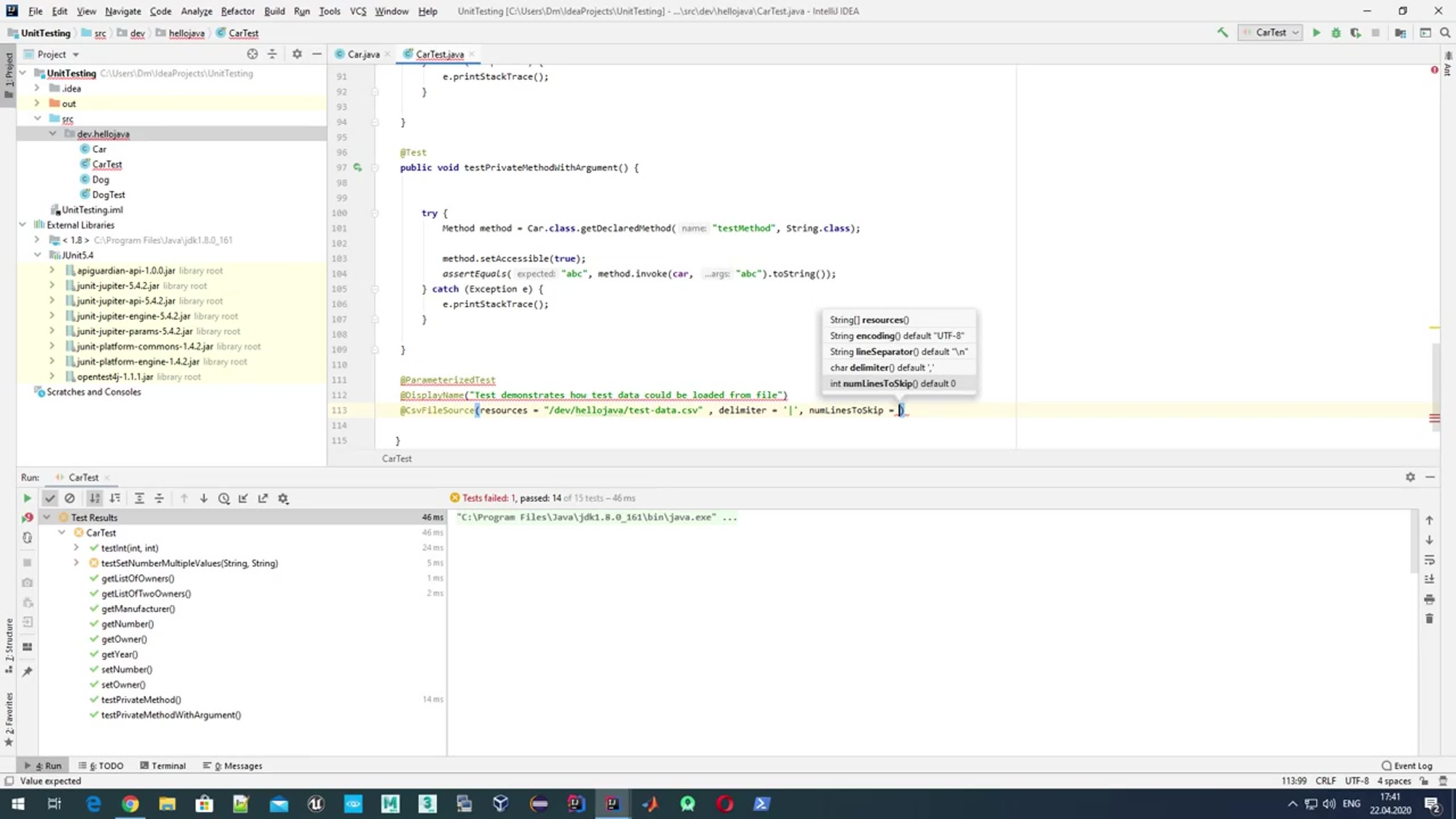Jump to next failed test with down arrow

(x=204, y=498)
